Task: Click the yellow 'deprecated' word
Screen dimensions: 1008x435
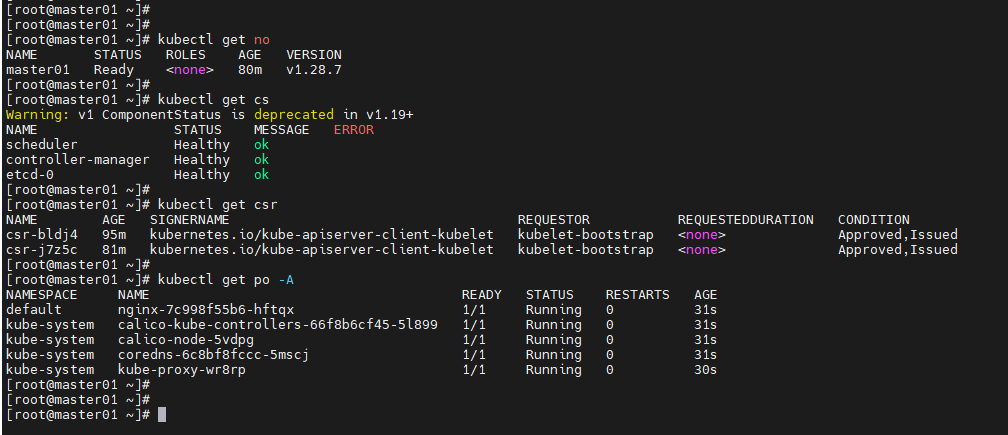Action: pos(294,114)
